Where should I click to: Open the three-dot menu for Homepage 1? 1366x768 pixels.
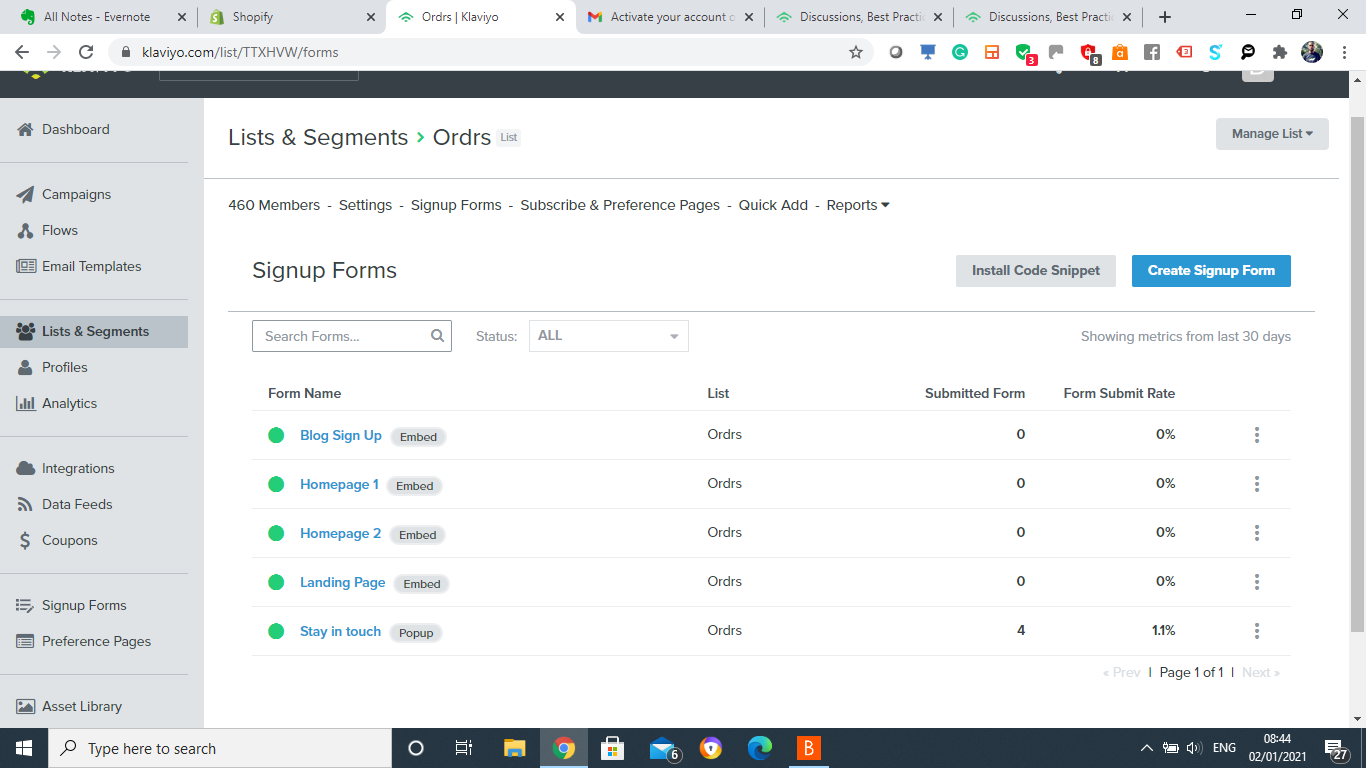point(1257,484)
